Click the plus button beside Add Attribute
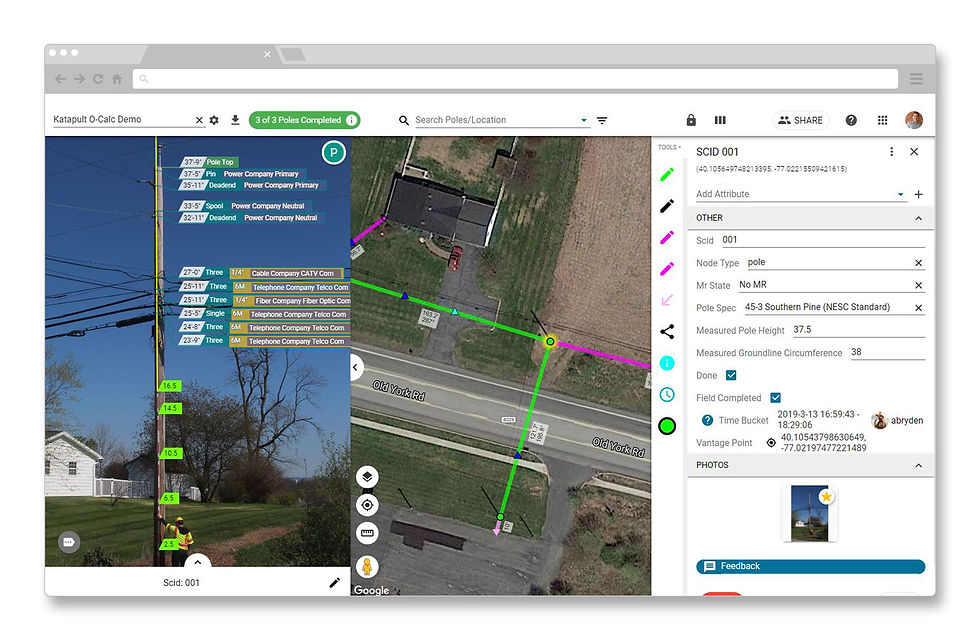The height and width of the screenshot is (644, 980). coord(919,194)
